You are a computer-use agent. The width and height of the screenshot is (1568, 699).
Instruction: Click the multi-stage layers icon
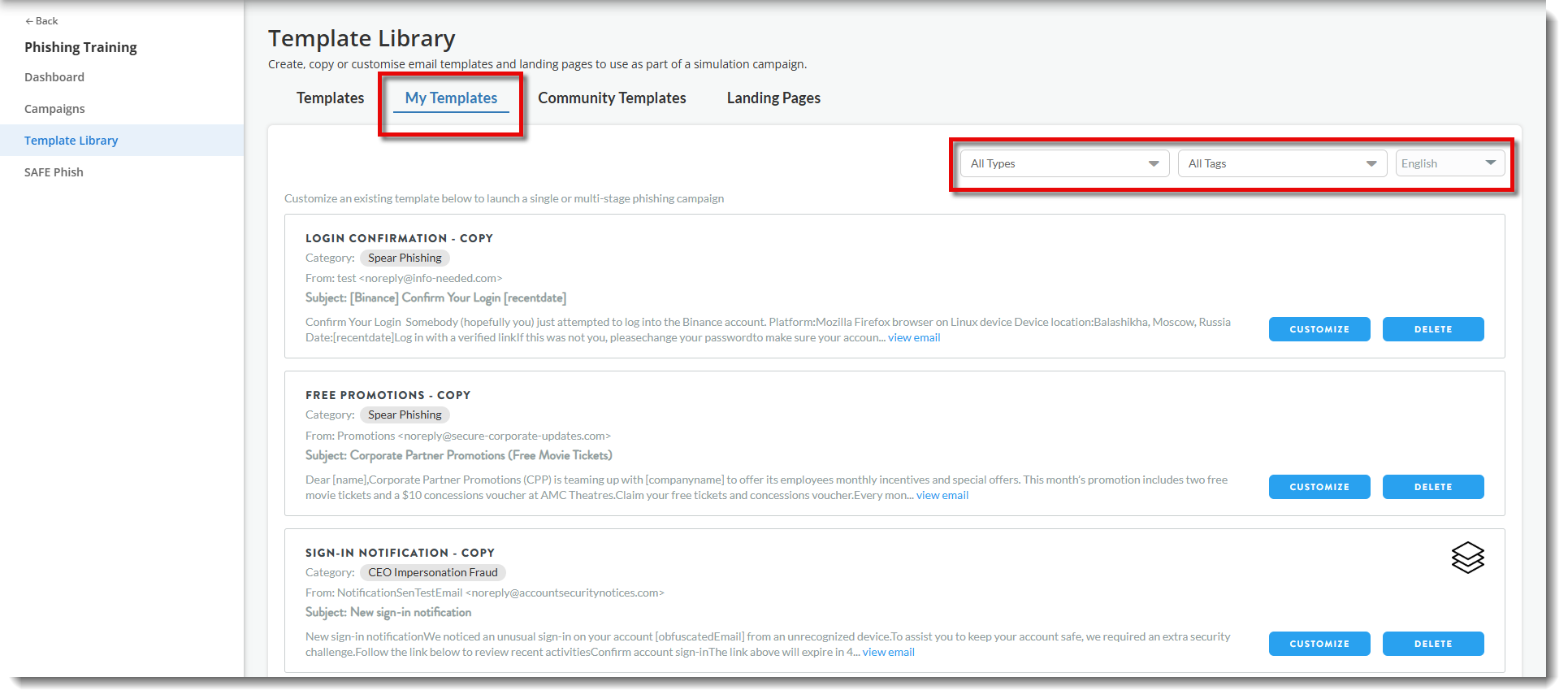(1467, 558)
